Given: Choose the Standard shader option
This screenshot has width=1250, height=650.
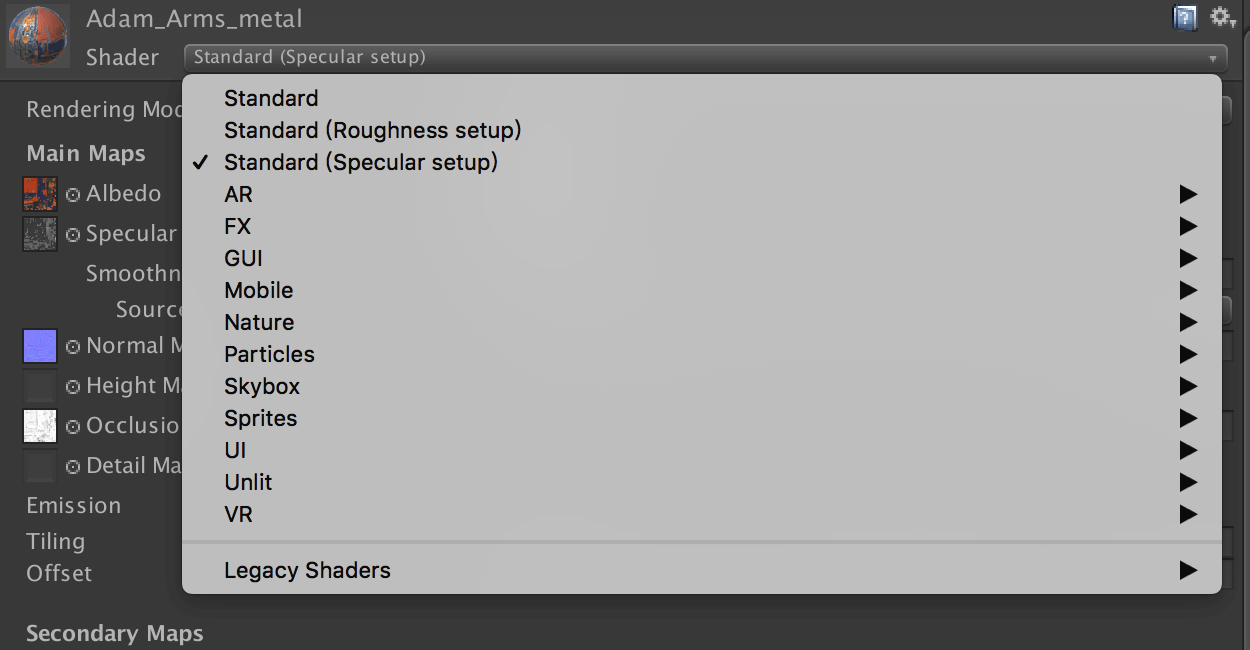Looking at the screenshot, I should pyautogui.click(x=271, y=98).
